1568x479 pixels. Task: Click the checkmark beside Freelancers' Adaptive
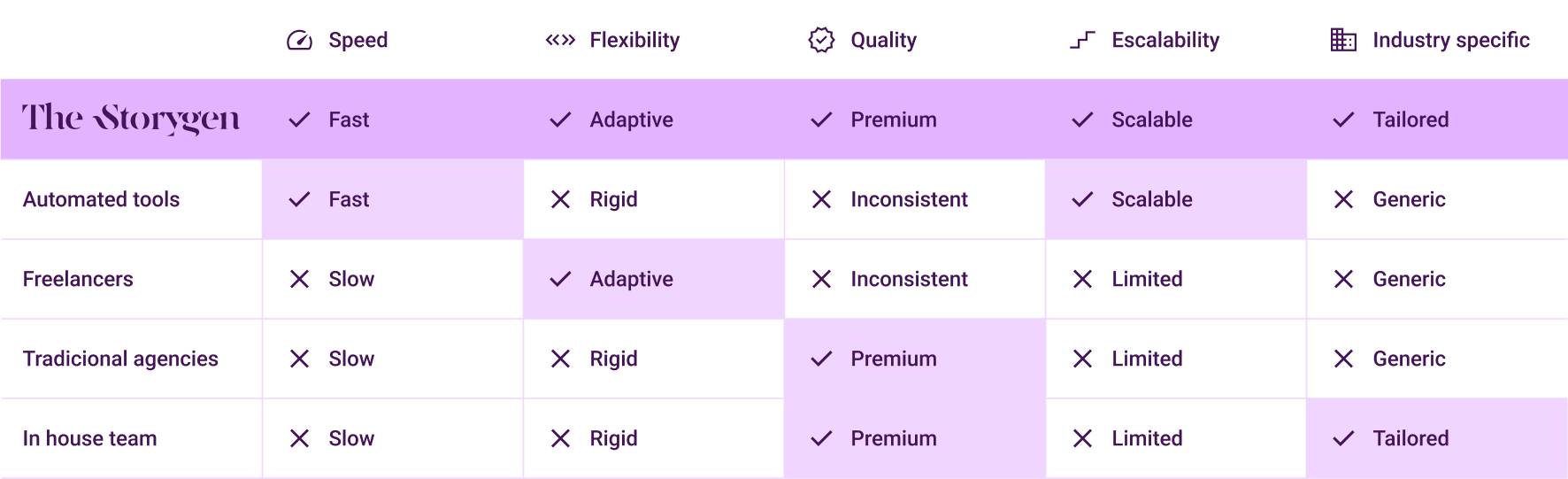point(560,279)
